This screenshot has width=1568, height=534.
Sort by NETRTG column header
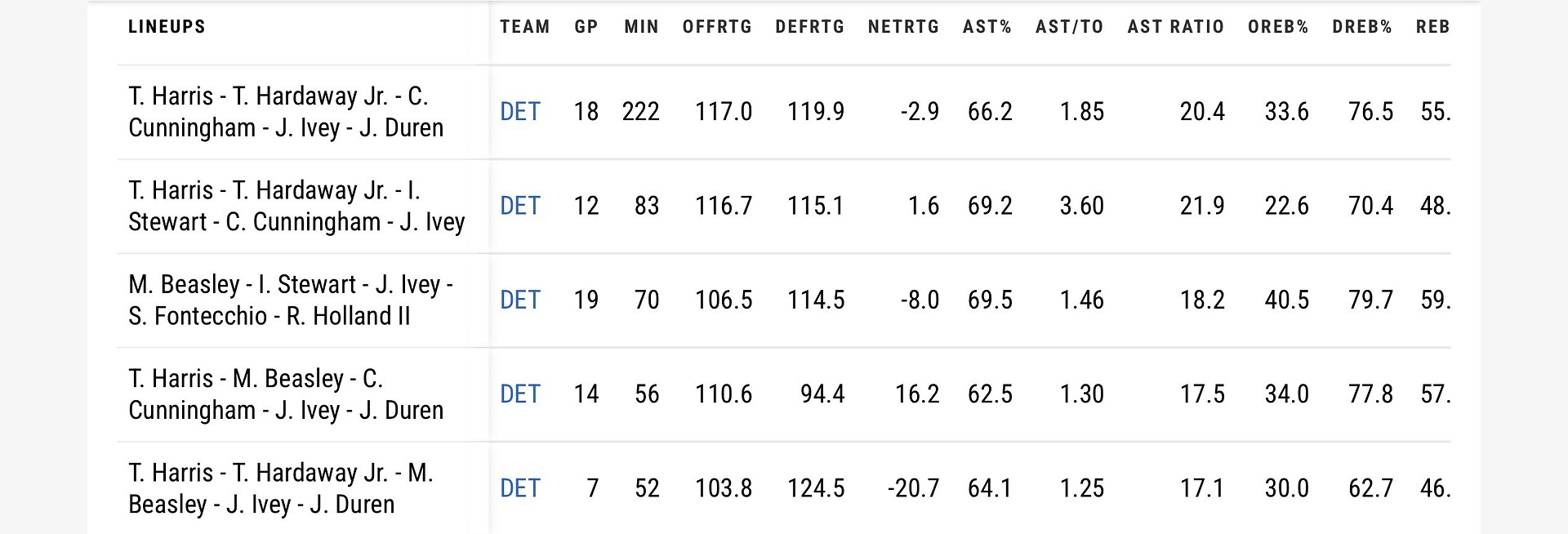(903, 27)
